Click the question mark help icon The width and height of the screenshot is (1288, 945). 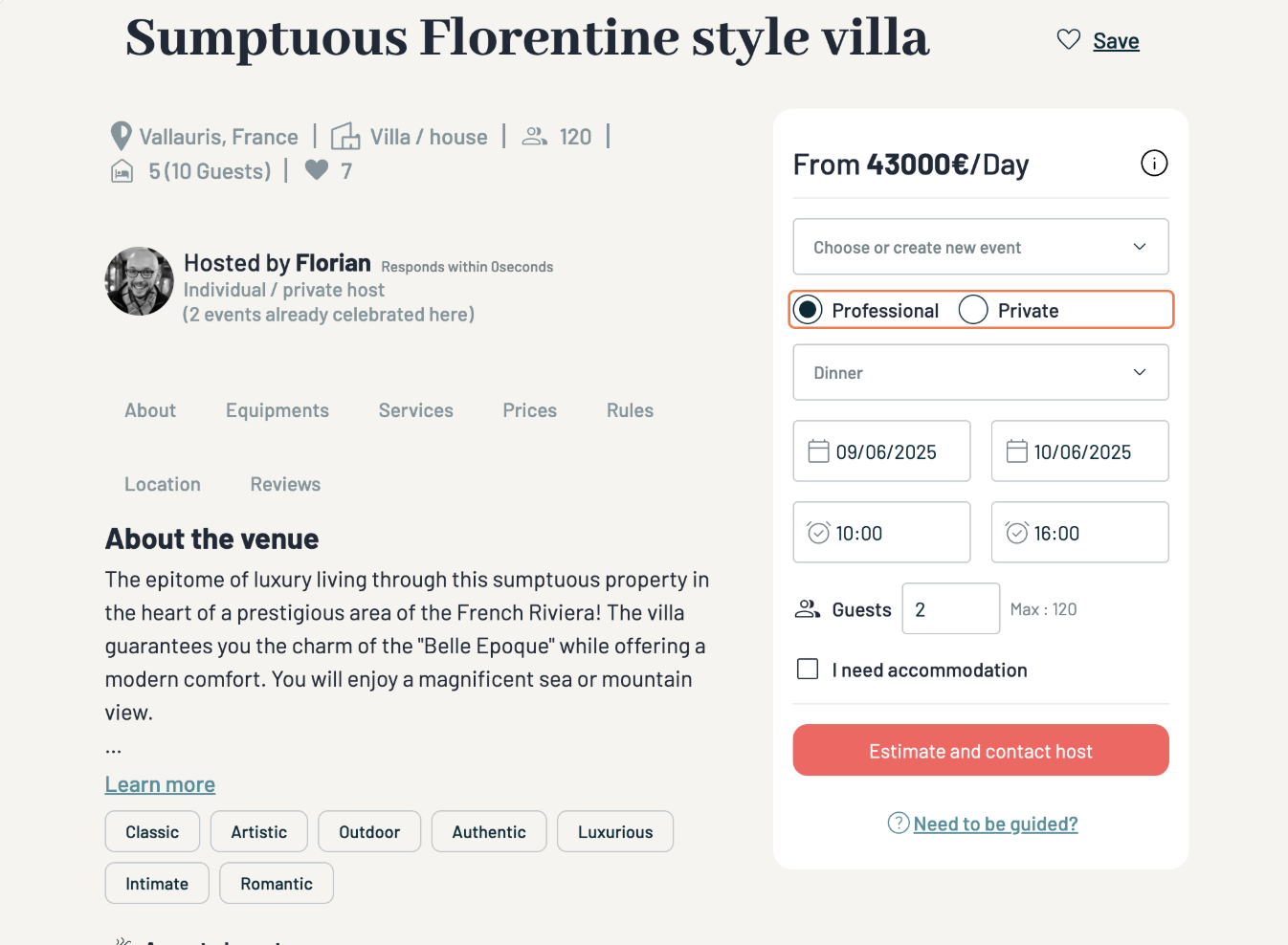(x=898, y=823)
